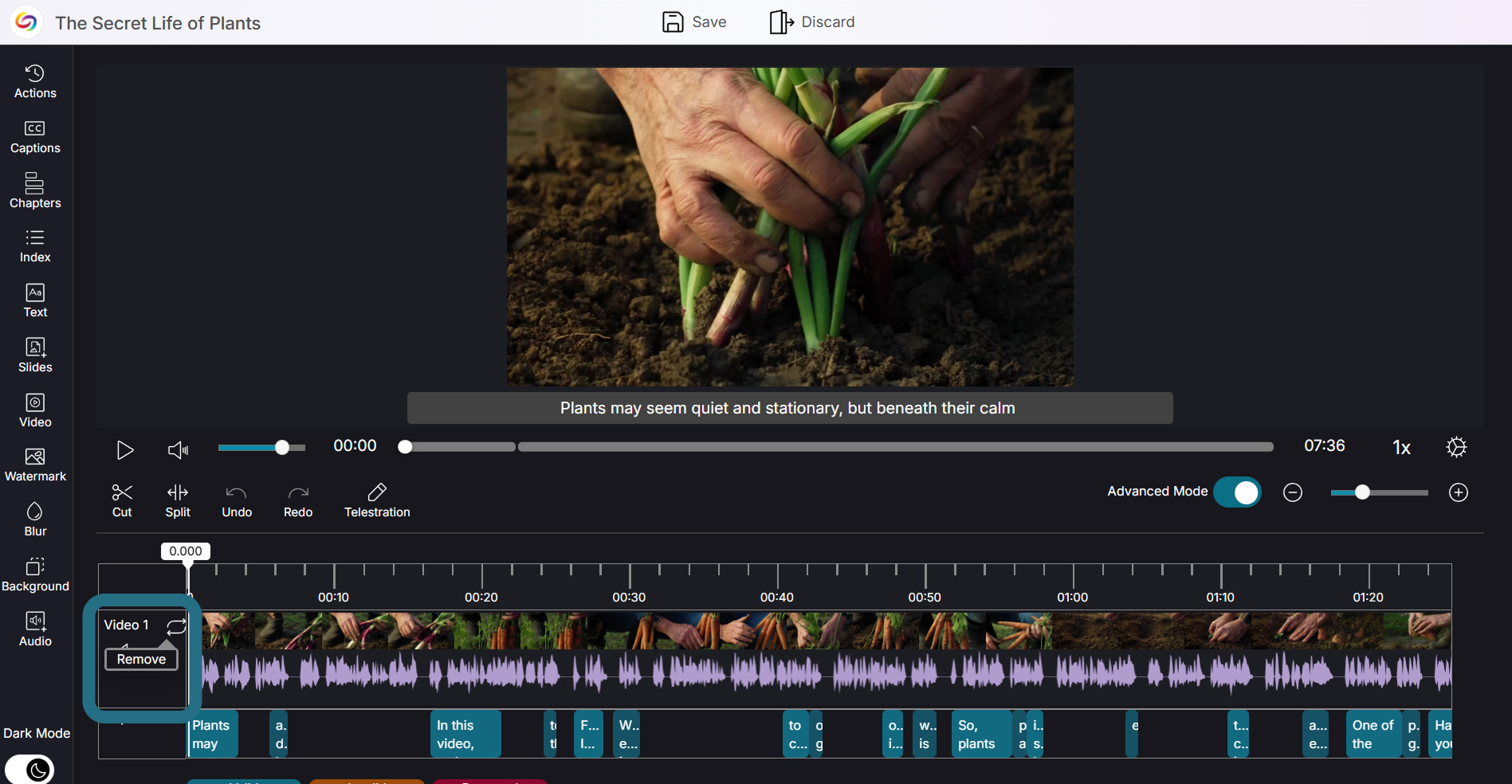Change playback speed 1x
The width and height of the screenshot is (1512, 784).
pyautogui.click(x=1401, y=448)
